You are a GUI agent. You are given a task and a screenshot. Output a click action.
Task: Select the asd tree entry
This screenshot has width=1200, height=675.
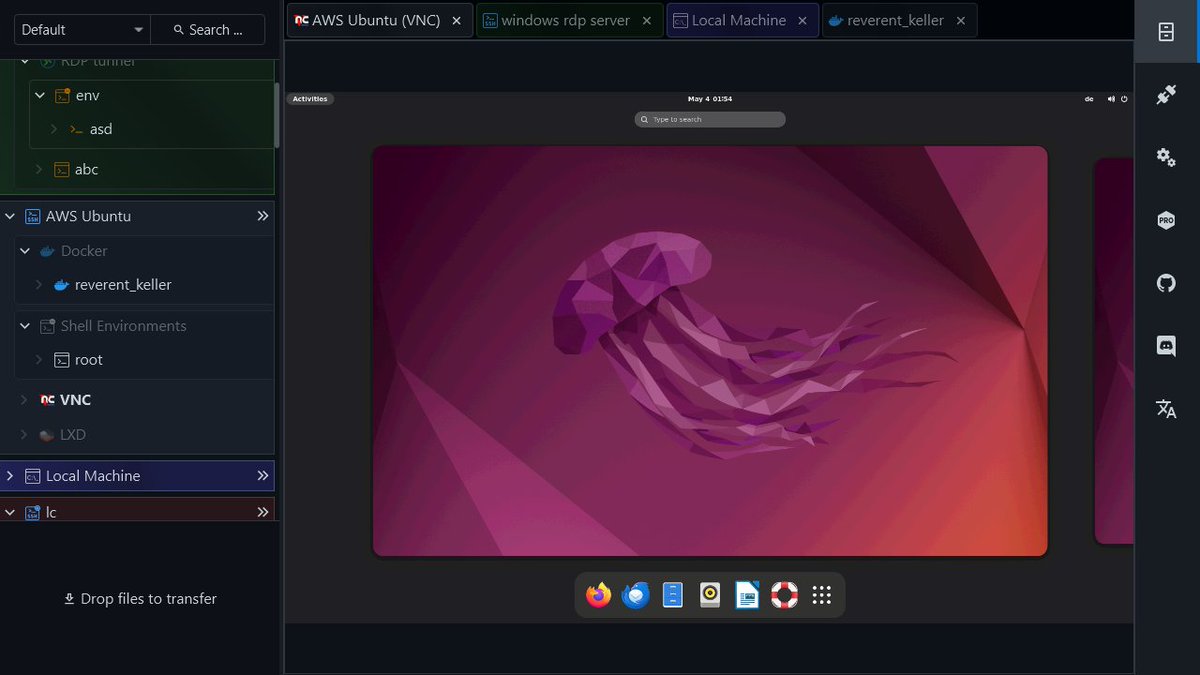point(101,129)
